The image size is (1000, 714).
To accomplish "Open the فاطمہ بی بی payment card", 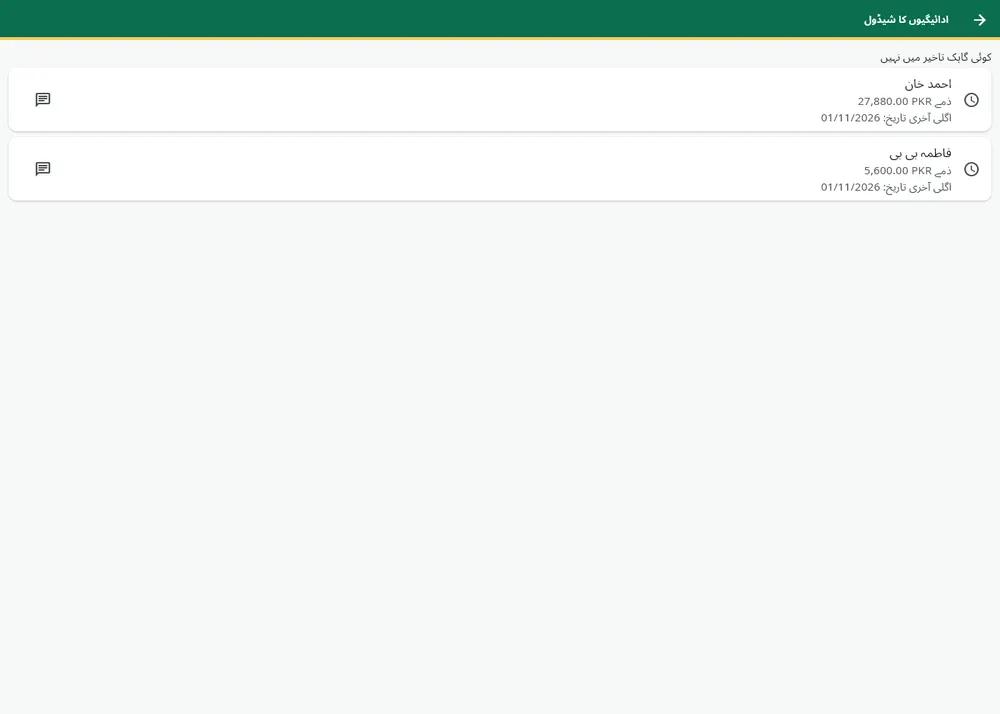I will pos(500,169).
